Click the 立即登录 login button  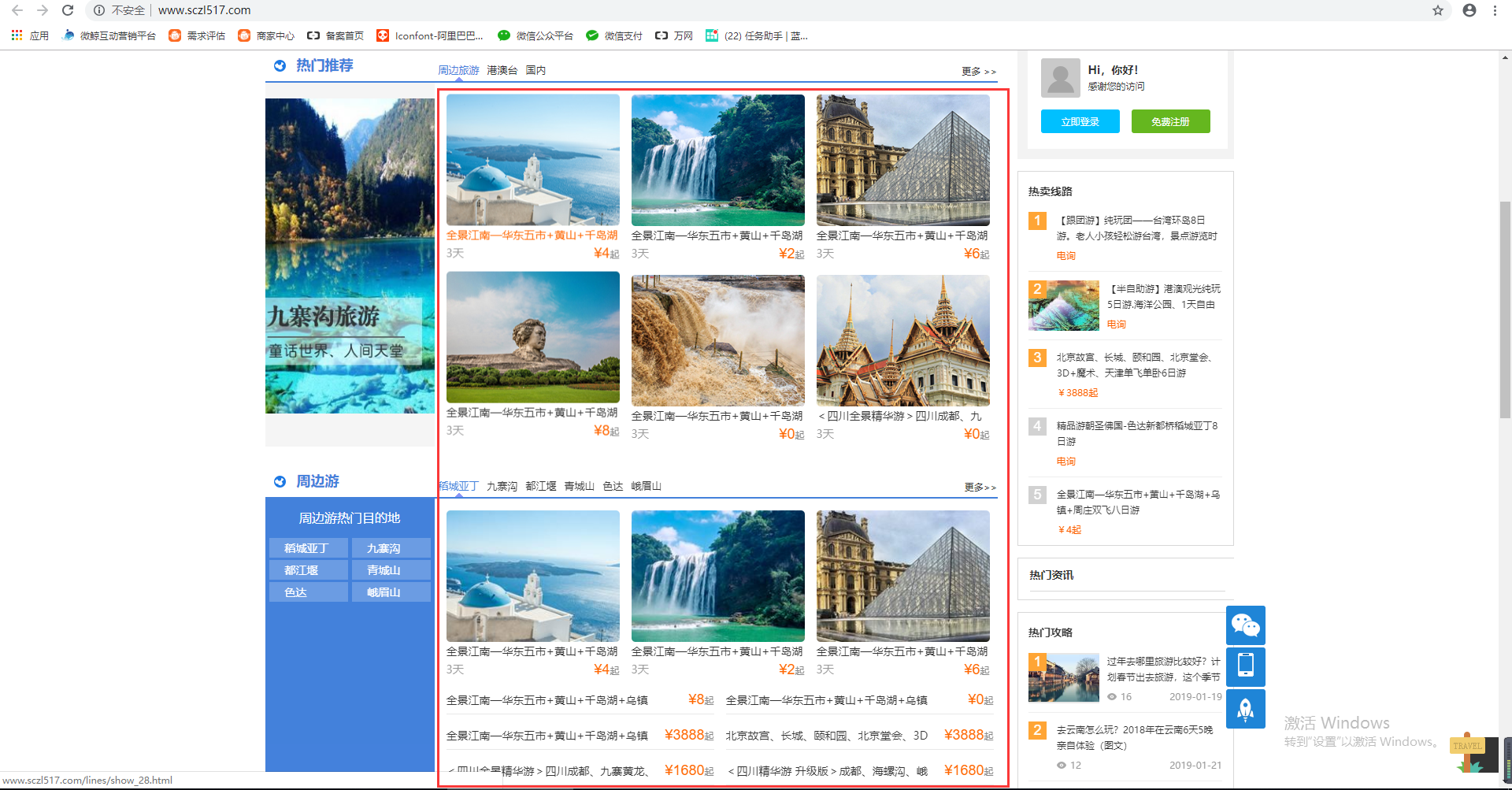[1080, 122]
